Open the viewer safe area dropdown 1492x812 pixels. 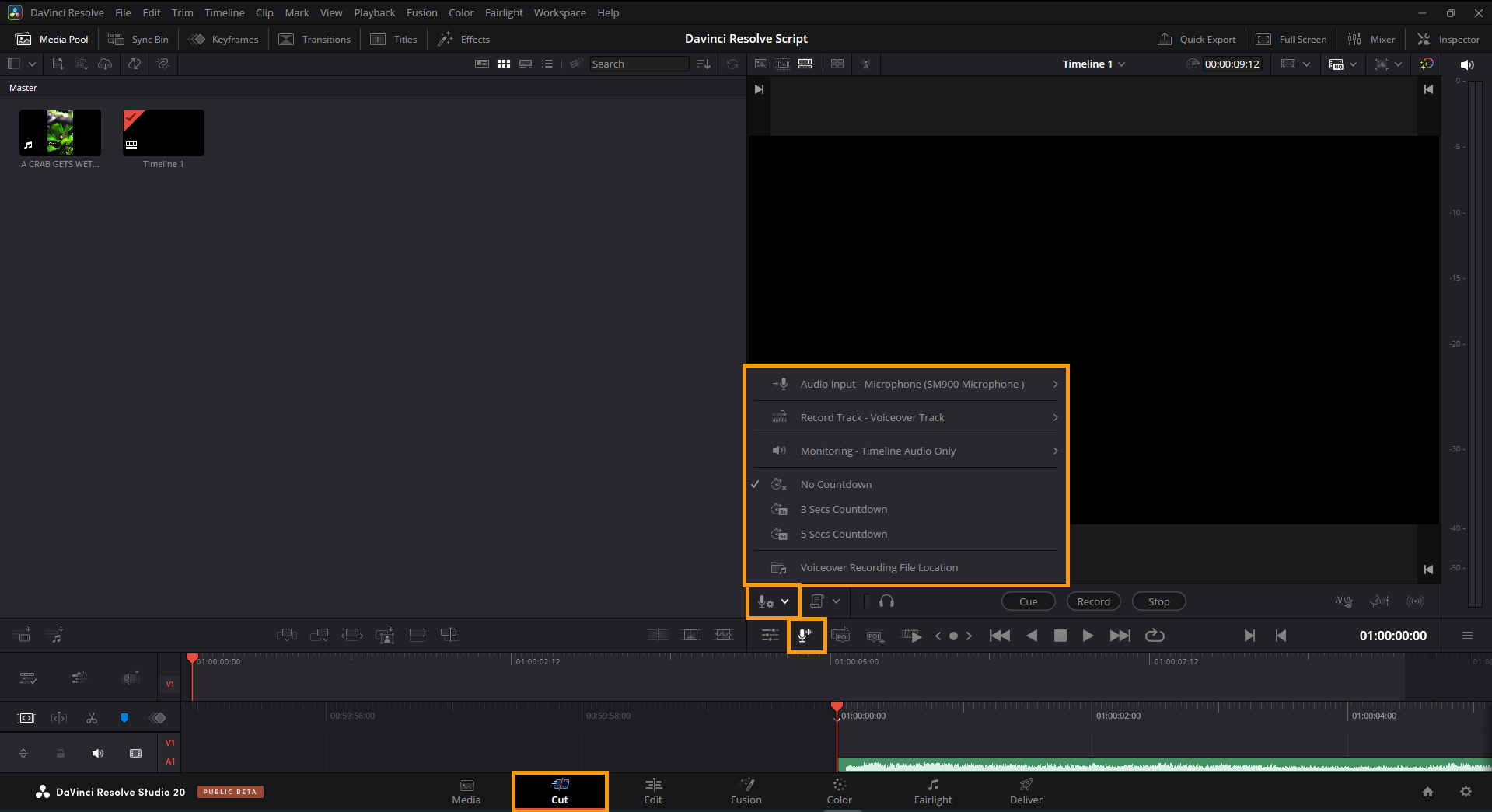point(1295,64)
